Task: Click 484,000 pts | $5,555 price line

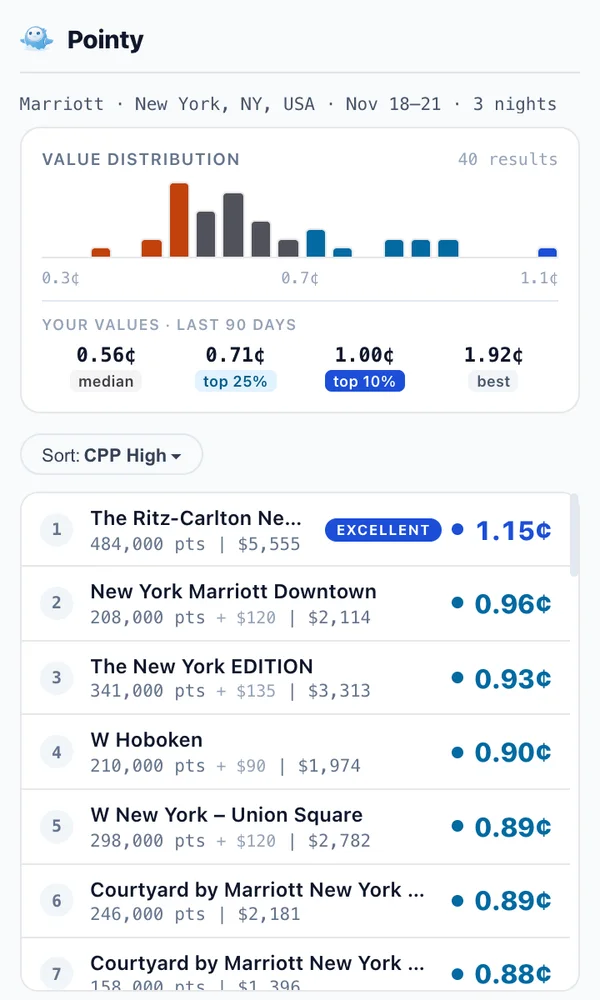Action: click(195, 545)
